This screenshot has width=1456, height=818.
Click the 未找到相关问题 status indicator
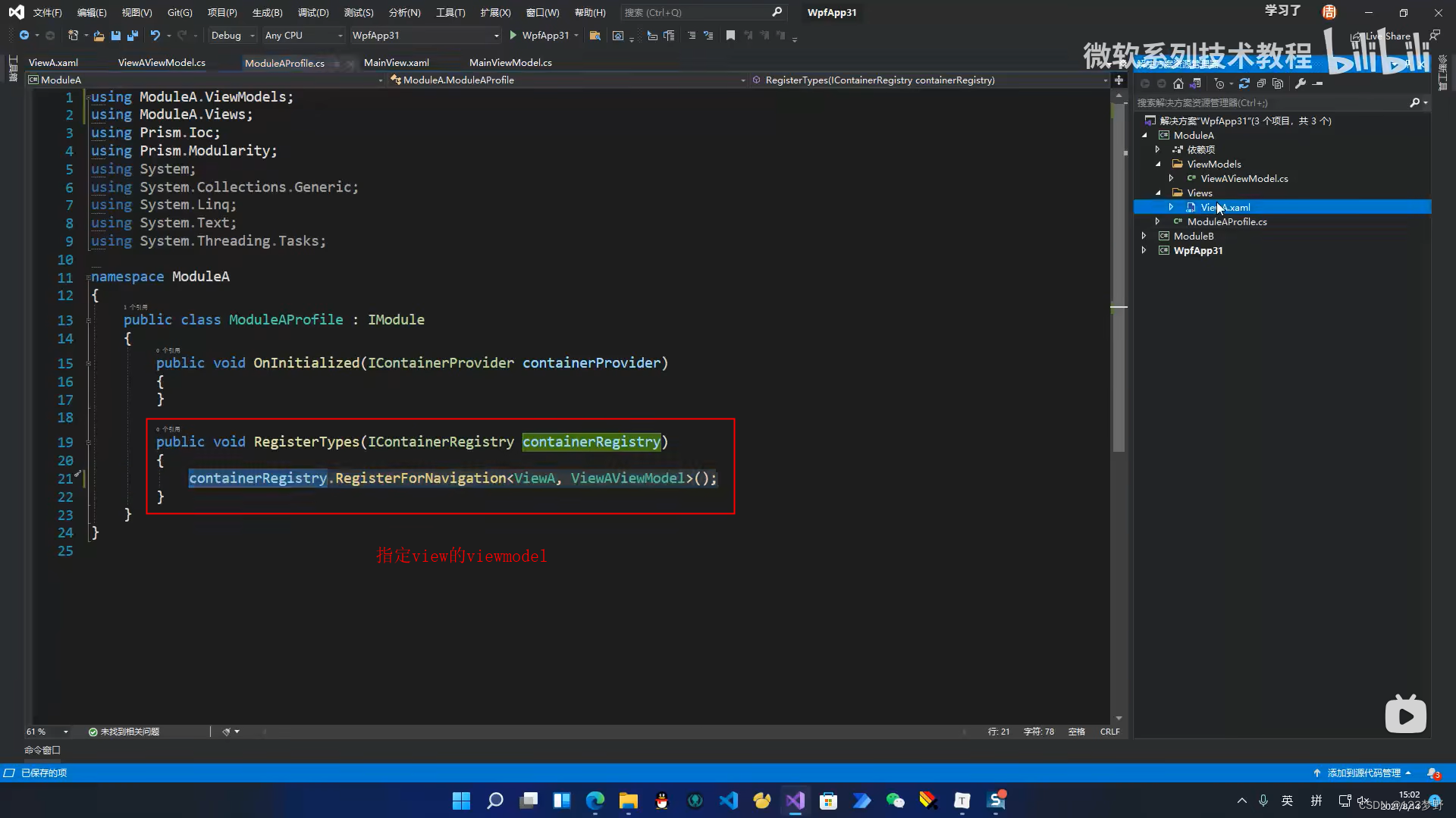coord(124,732)
